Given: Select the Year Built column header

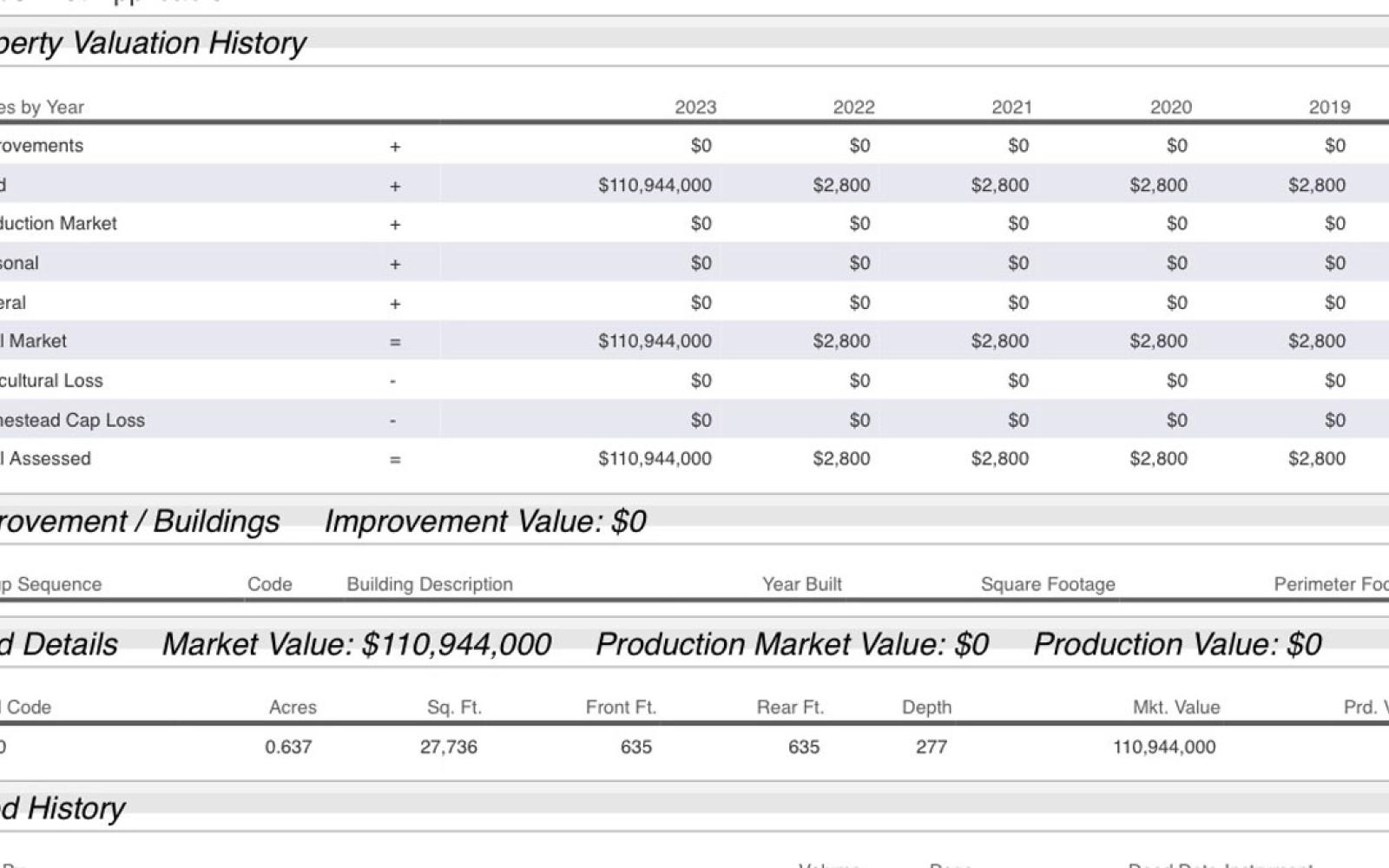Looking at the screenshot, I should (x=801, y=584).
